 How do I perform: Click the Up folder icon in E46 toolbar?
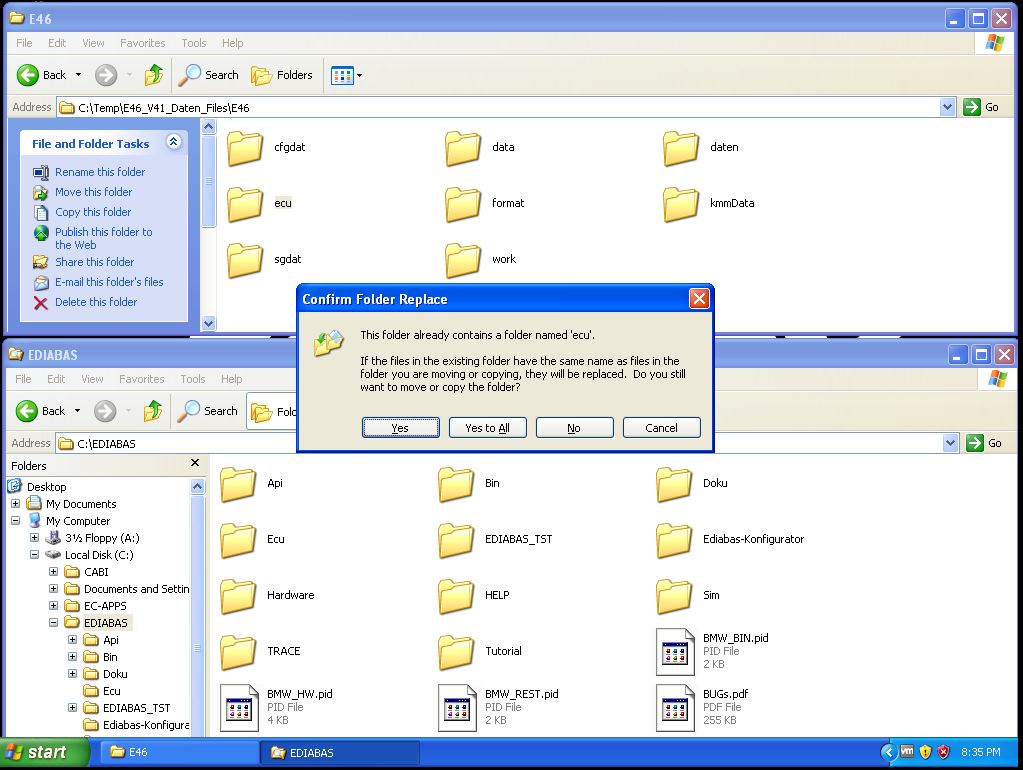pos(154,75)
